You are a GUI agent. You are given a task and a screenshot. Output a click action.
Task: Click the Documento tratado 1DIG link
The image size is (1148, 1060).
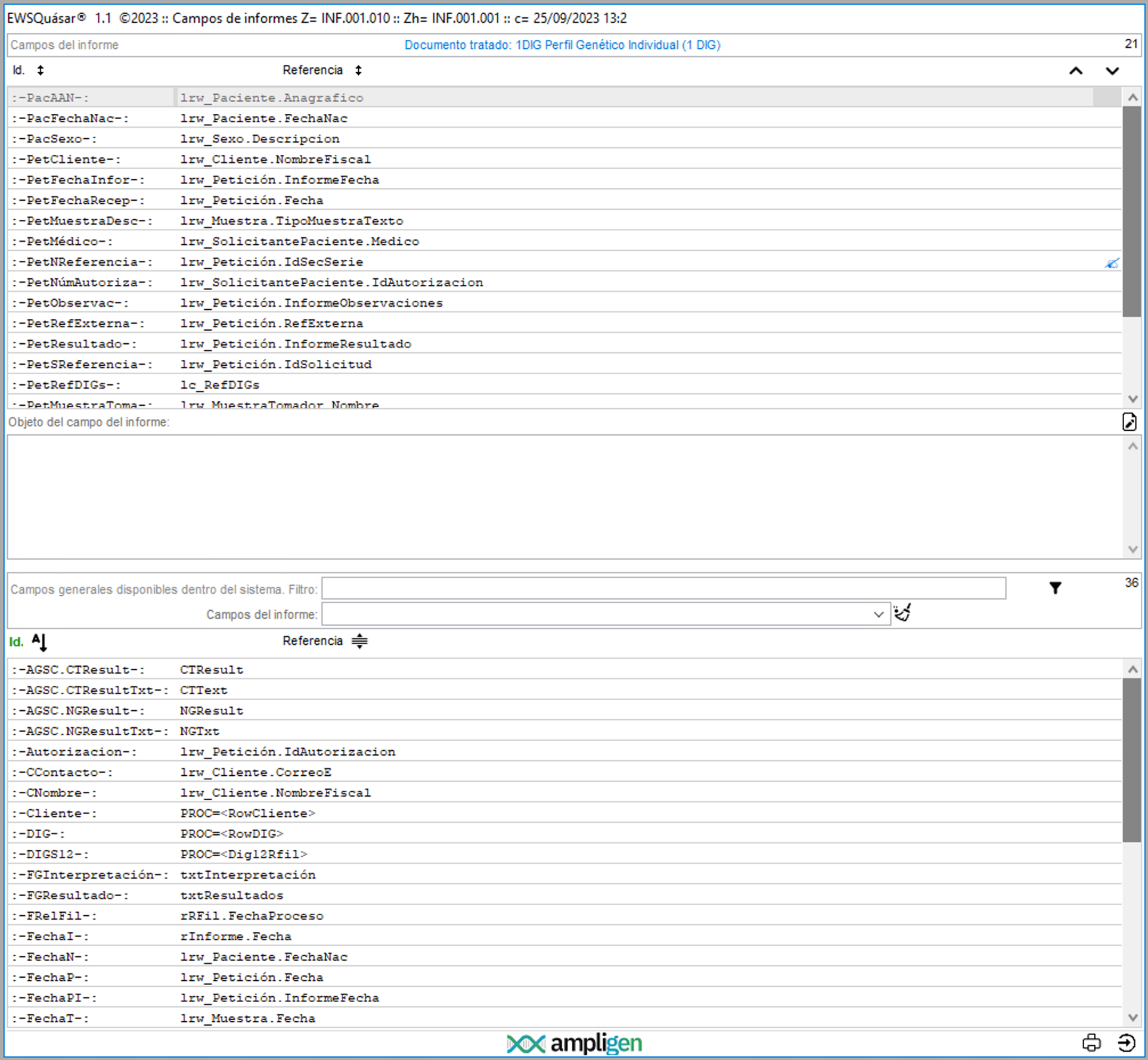tap(562, 45)
